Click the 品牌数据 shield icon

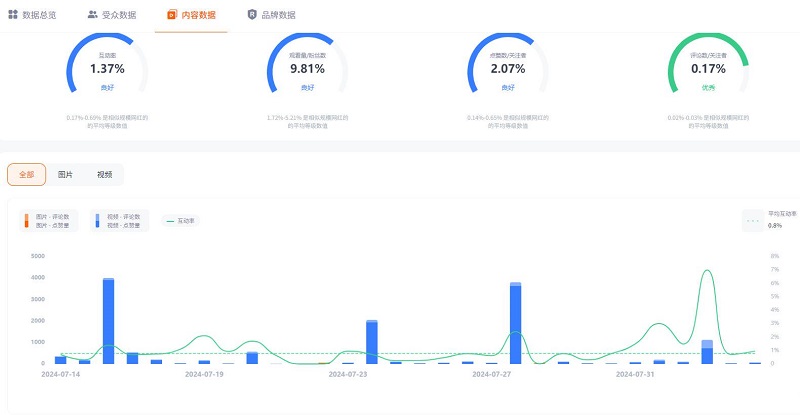252,15
